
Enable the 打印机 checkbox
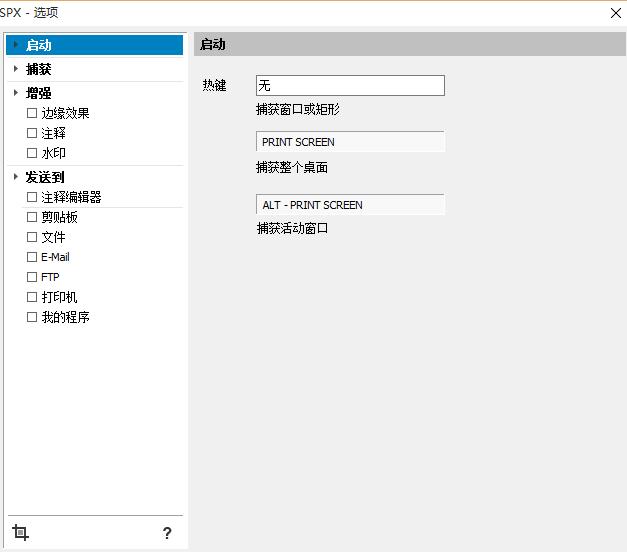(32, 297)
